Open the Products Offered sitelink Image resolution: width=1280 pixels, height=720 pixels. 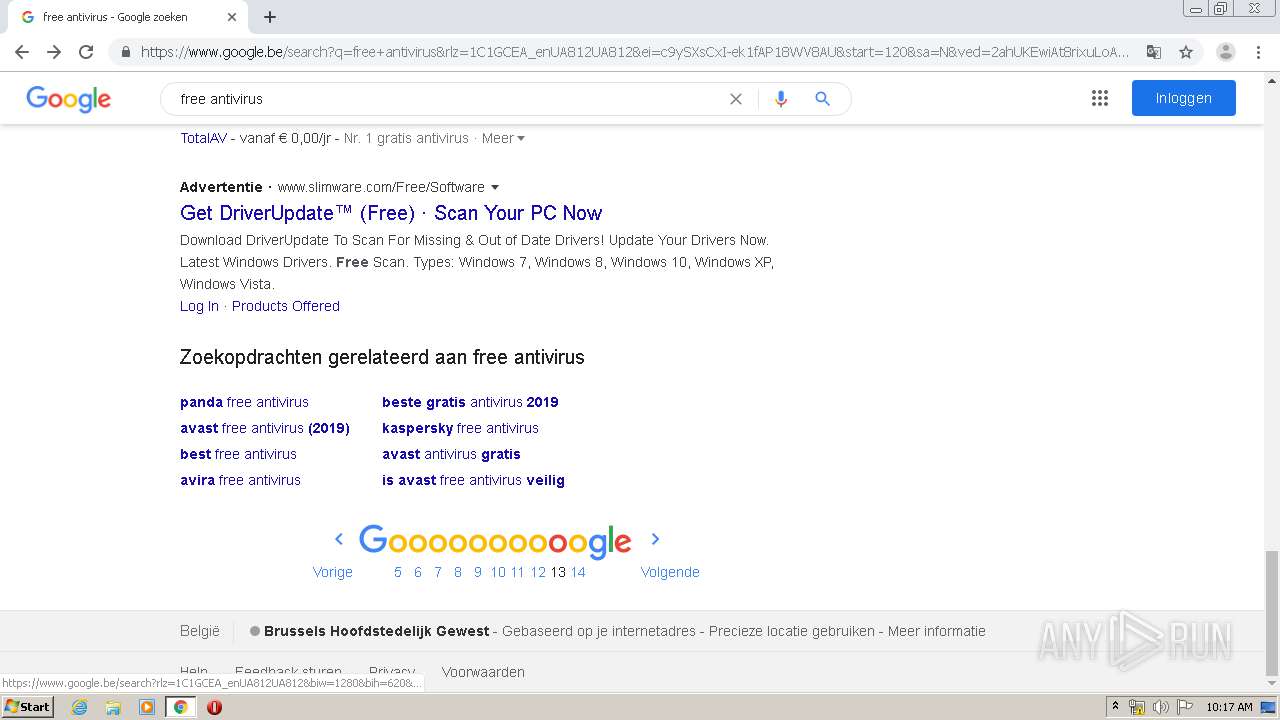(286, 306)
